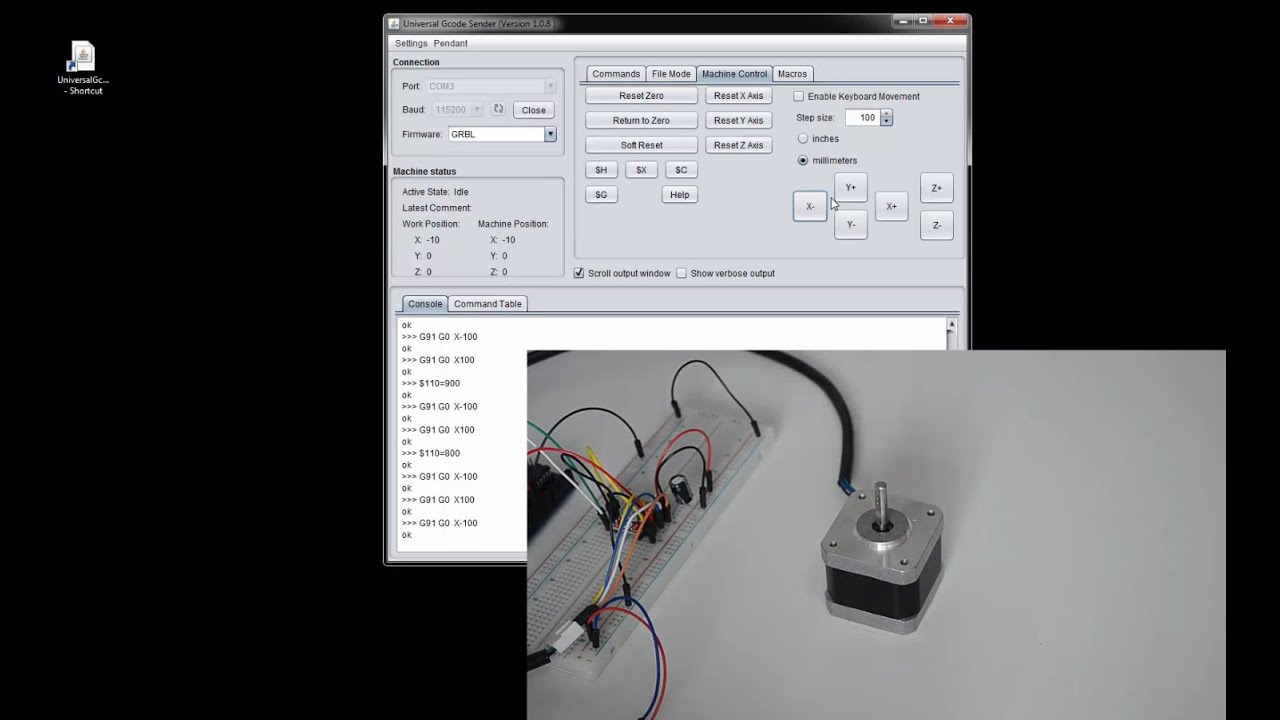This screenshot has height=720, width=1280.
Task: Click the Reset Zero button
Action: tap(641, 96)
